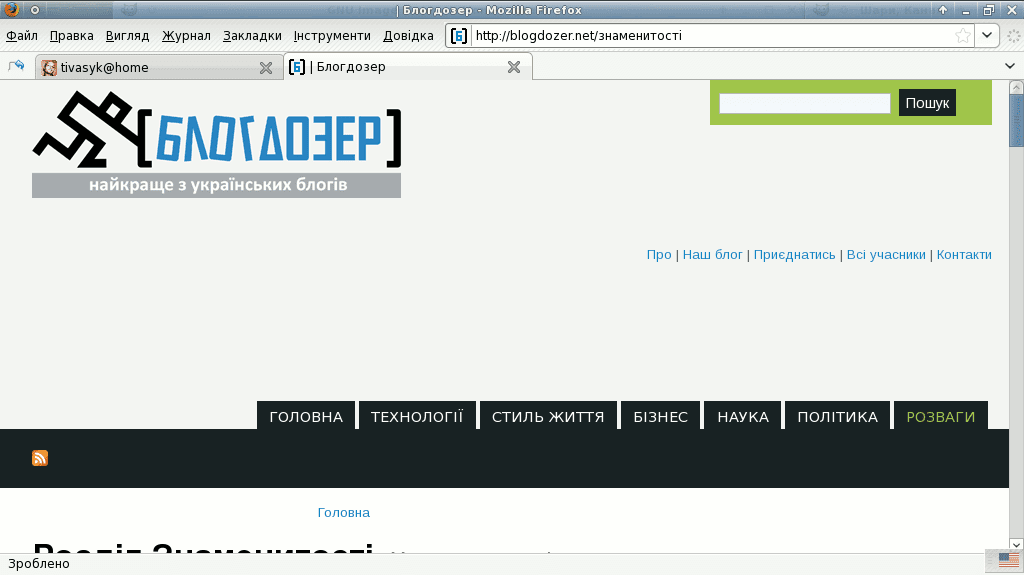1024x575 pixels.
Task: Select the НАУКА section
Action: (743, 416)
